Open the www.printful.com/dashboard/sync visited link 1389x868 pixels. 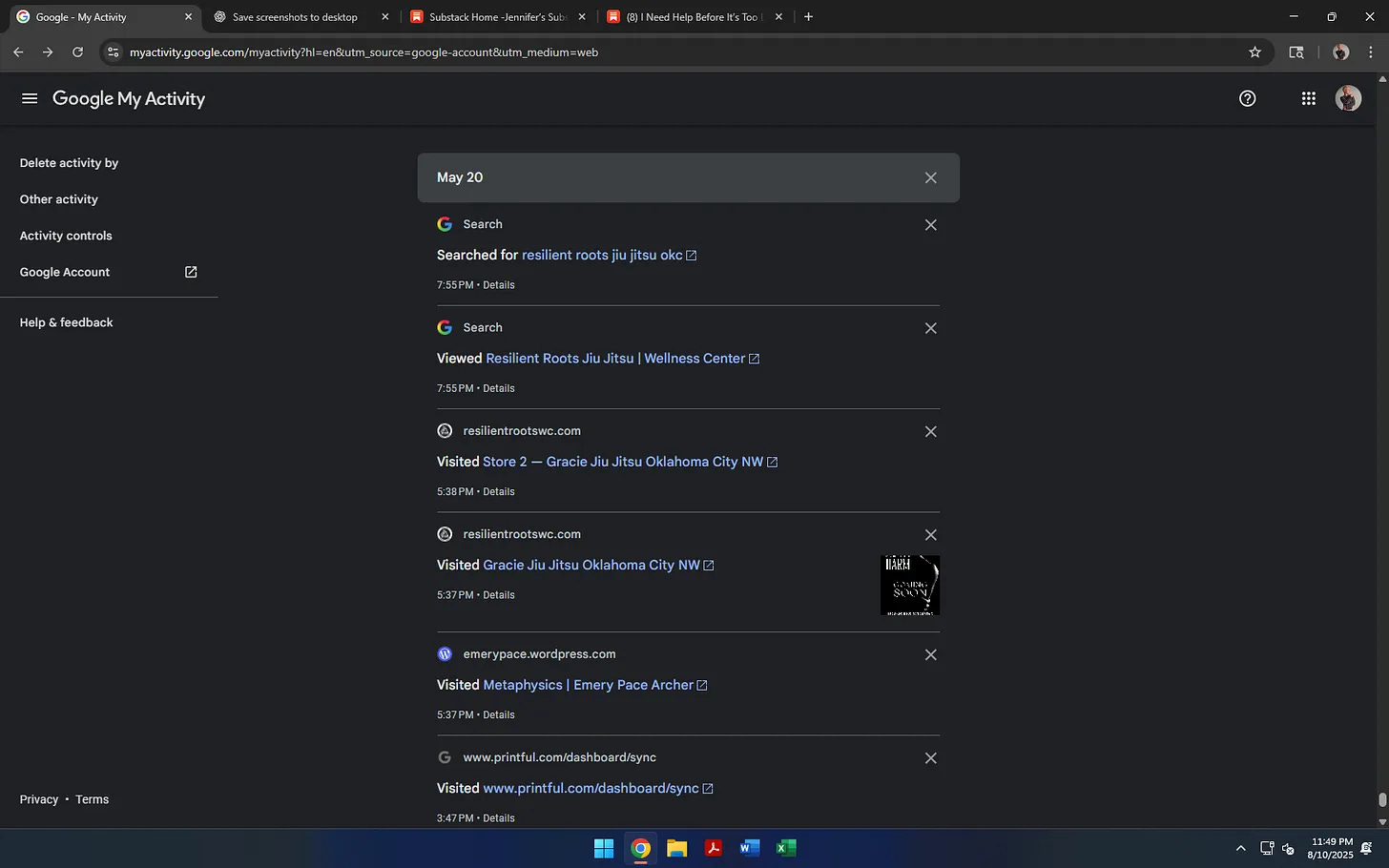pos(591,788)
